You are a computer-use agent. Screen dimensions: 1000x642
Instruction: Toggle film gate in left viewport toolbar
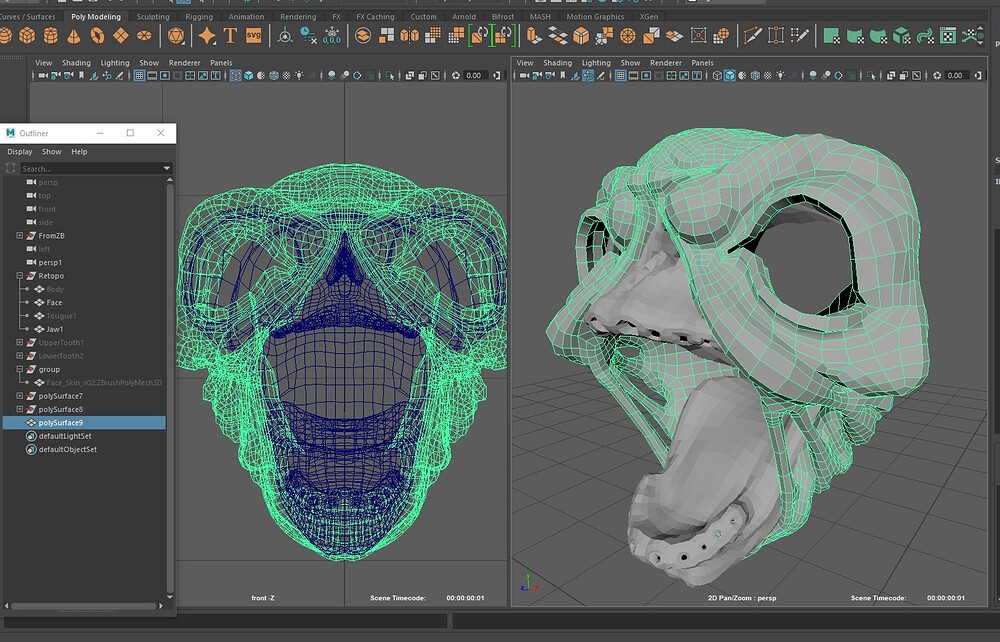point(152,75)
